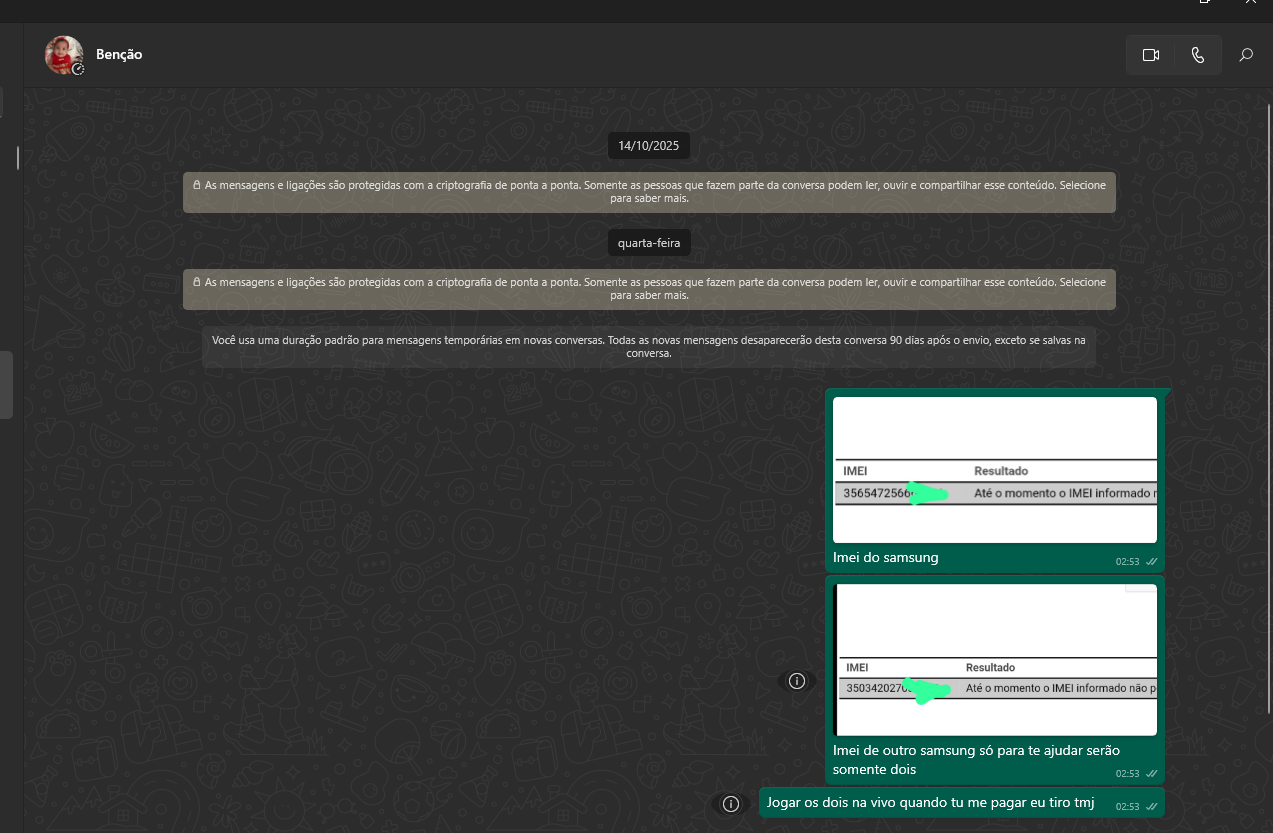Start a video call with Benção

point(1150,55)
